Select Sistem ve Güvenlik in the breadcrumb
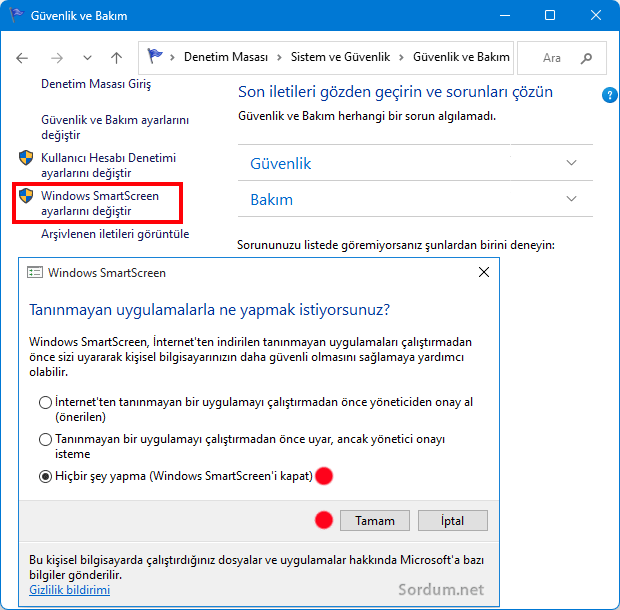Image resolution: width=620 pixels, height=610 pixels. pos(340,57)
